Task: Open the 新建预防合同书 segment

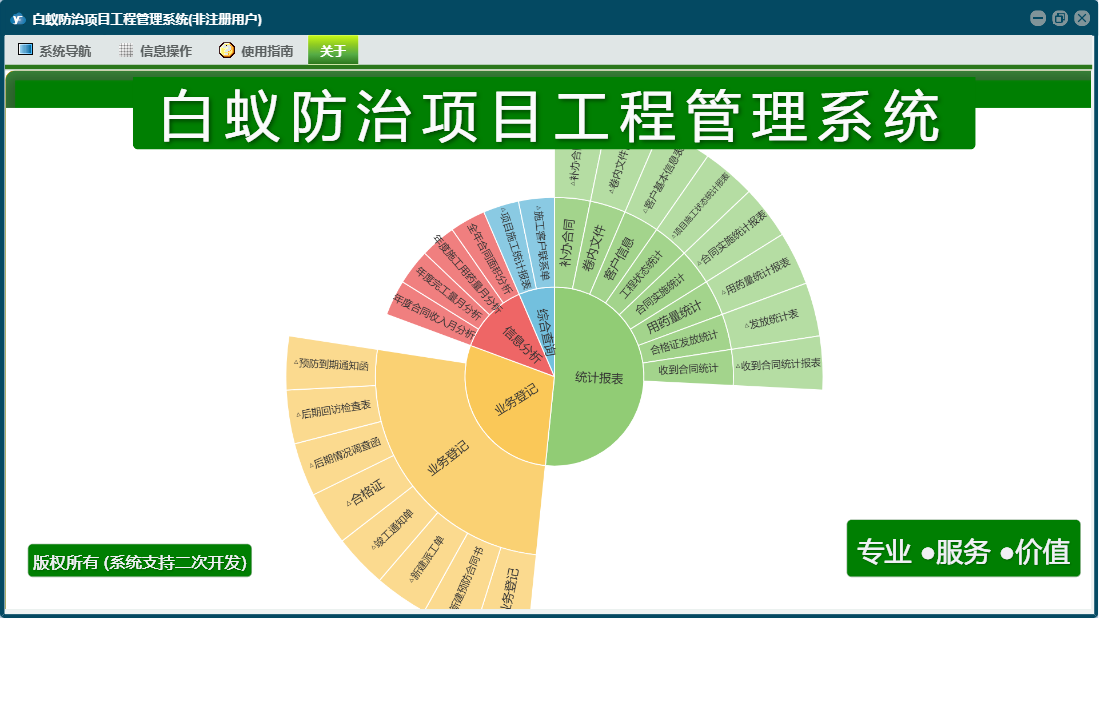Action: 465,579
